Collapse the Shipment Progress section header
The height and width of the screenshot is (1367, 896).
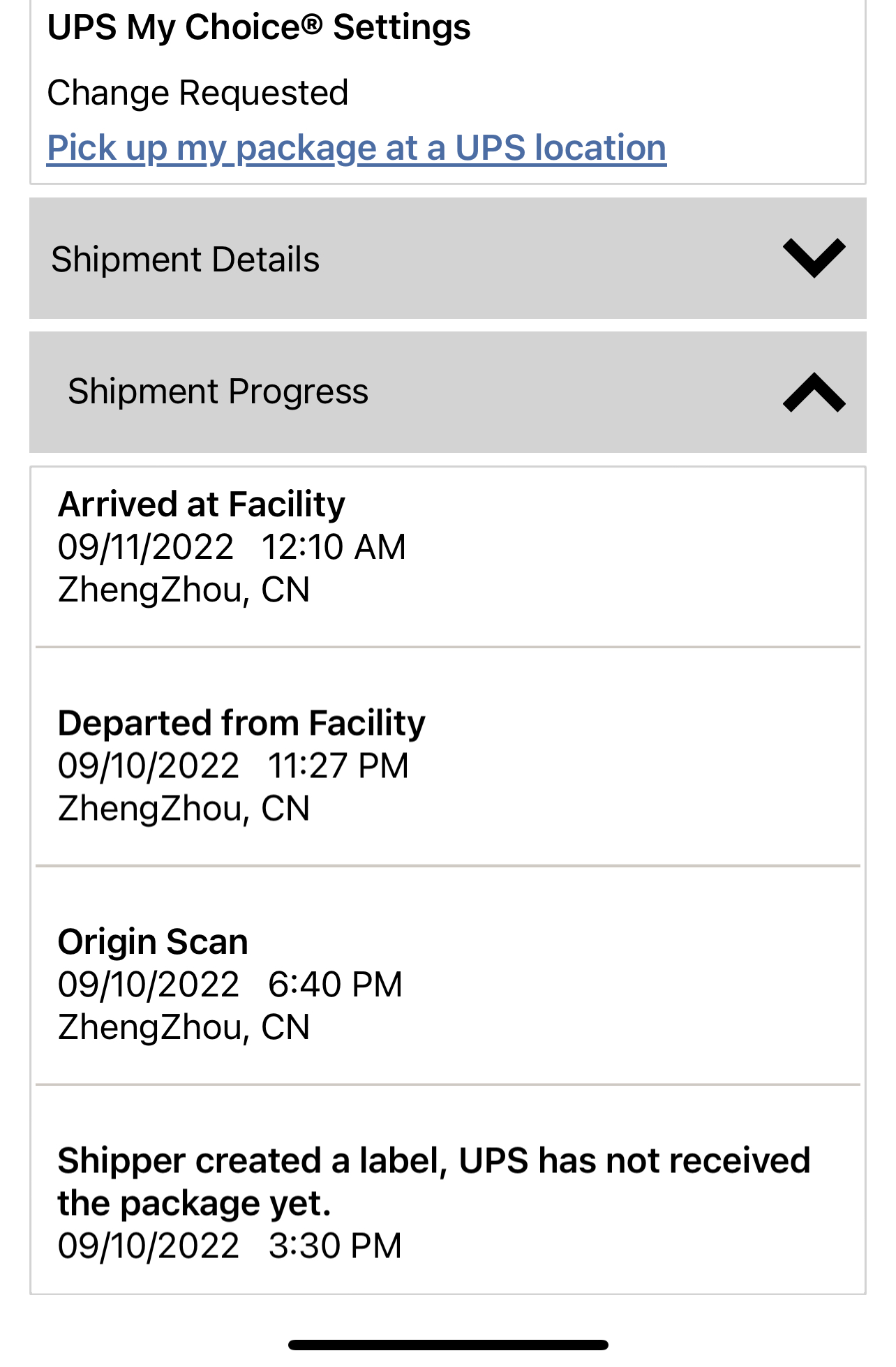447,391
